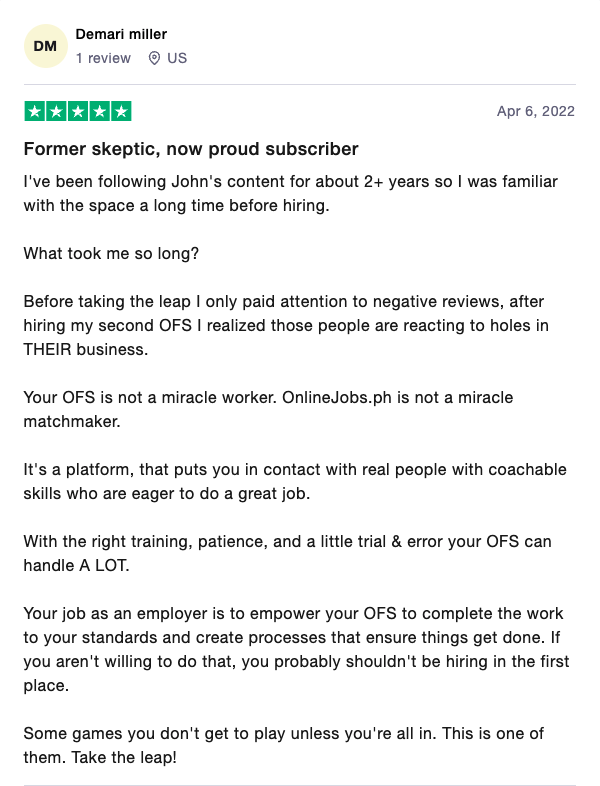Click the location pin icon
The height and width of the screenshot is (786, 600).
tap(154, 58)
